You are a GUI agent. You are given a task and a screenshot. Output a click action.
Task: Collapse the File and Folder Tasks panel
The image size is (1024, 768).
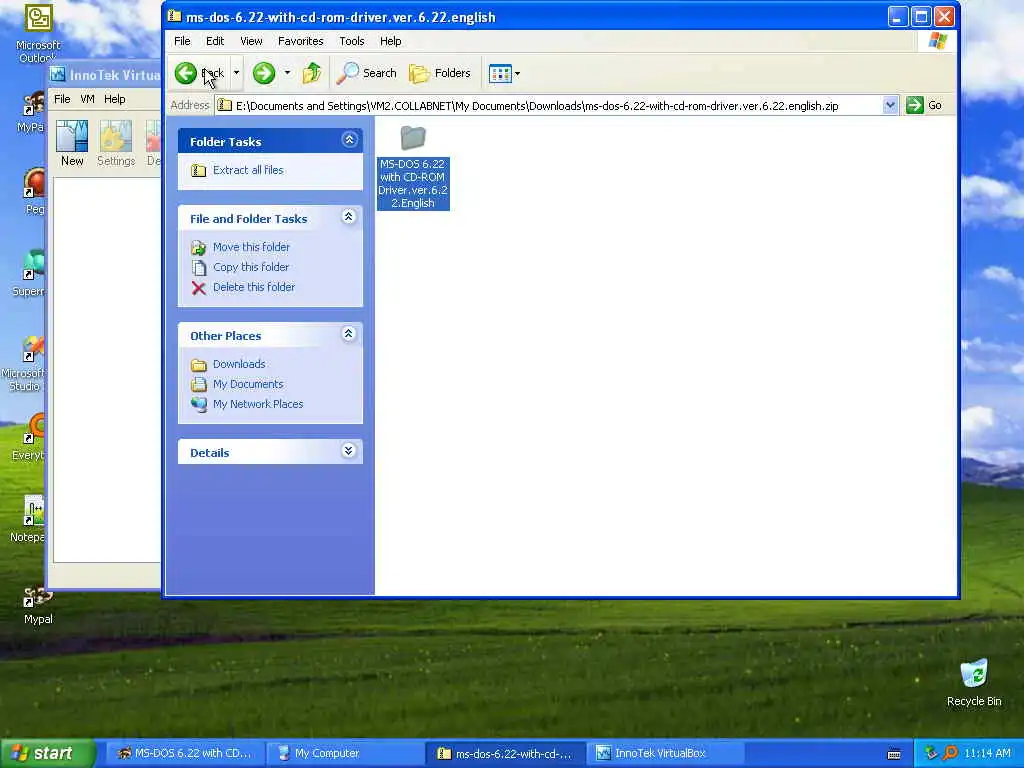349,217
